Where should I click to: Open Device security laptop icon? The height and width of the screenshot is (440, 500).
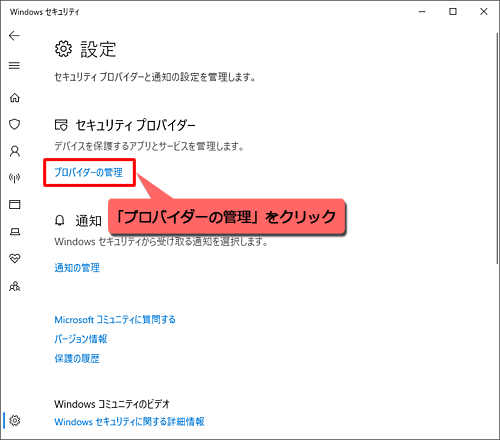[15, 231]
